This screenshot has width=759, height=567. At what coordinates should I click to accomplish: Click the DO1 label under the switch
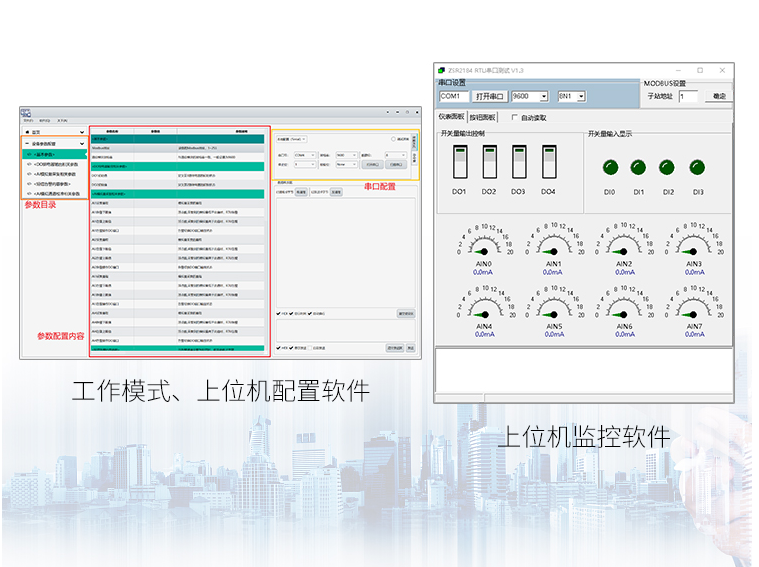[x=459, y=192]
